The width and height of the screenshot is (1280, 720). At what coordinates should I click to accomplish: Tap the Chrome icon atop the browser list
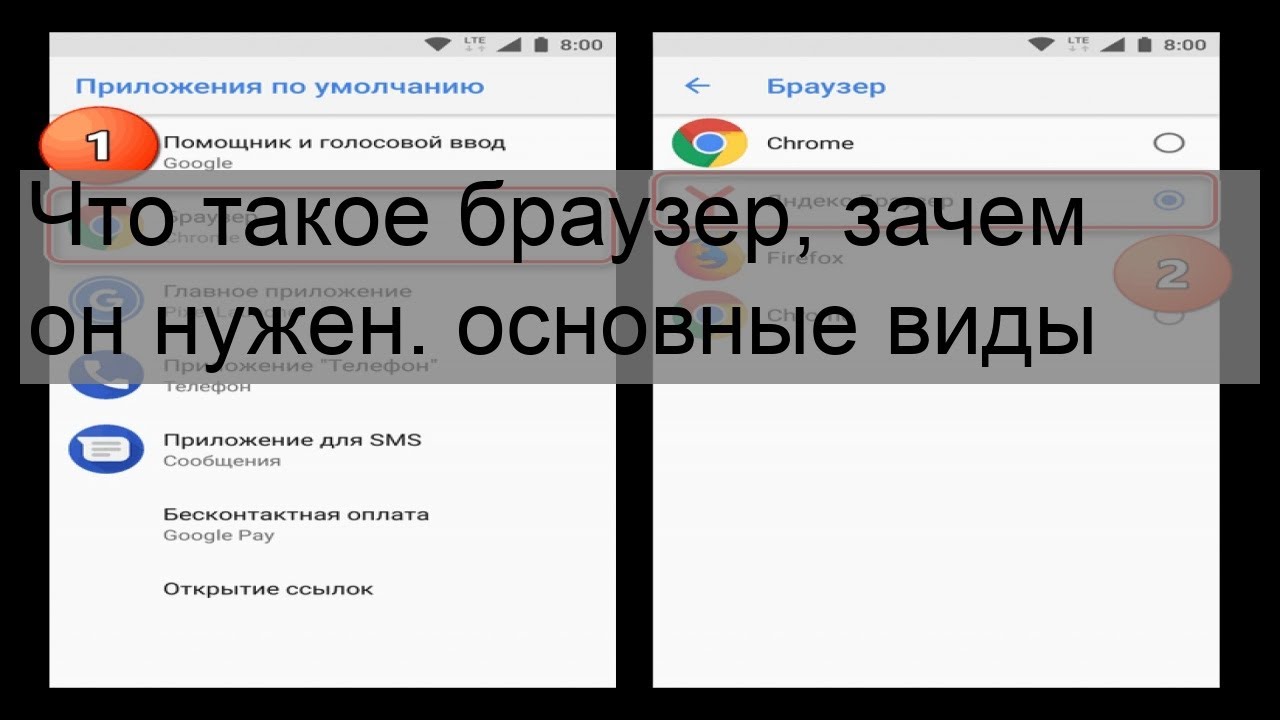click(709, 143)
